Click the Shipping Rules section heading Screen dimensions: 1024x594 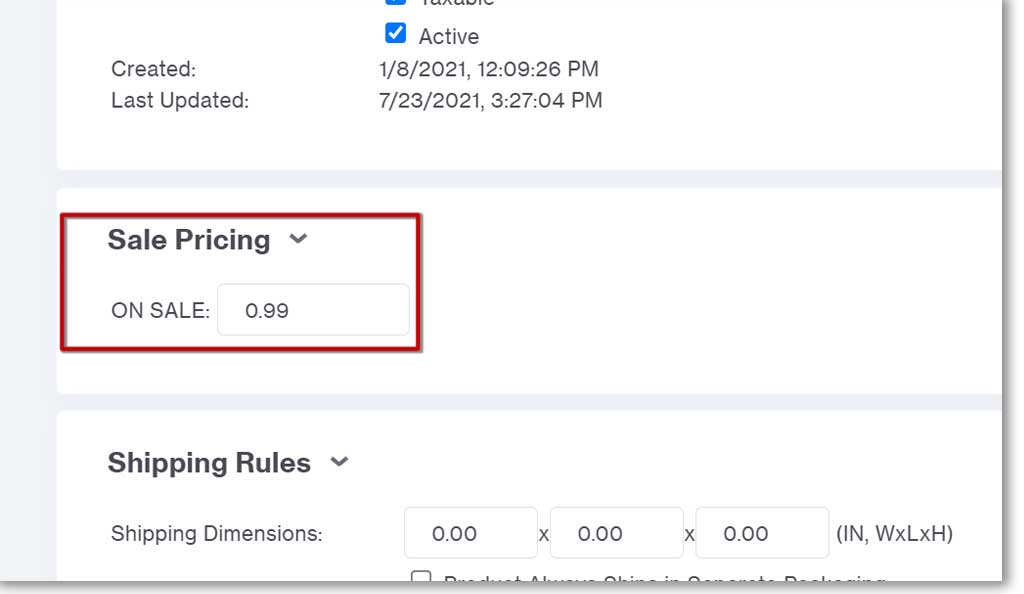click(209, 463)
